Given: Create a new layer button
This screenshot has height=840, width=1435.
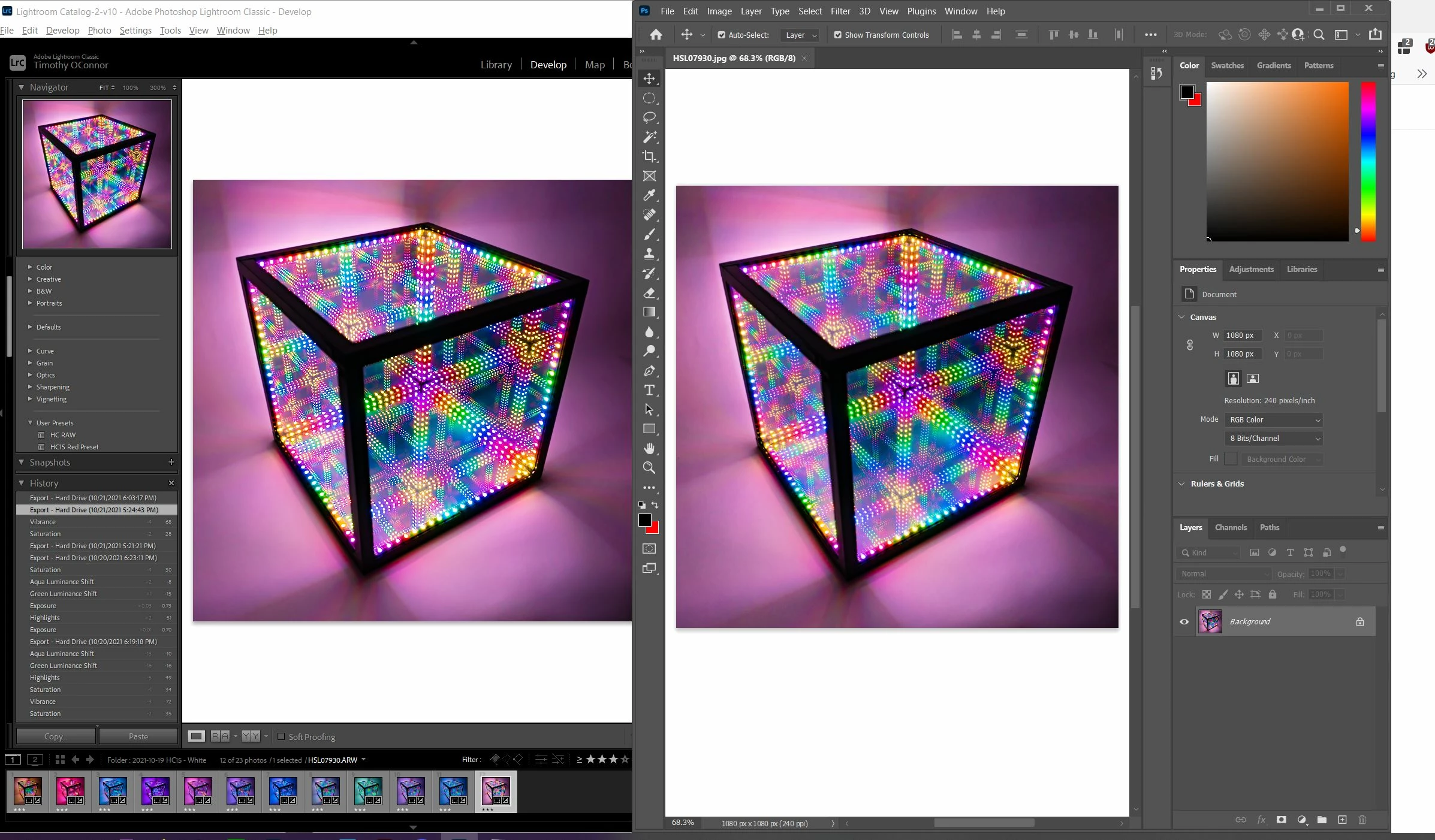Looking at the screenshot, I should coord(1342,820).
